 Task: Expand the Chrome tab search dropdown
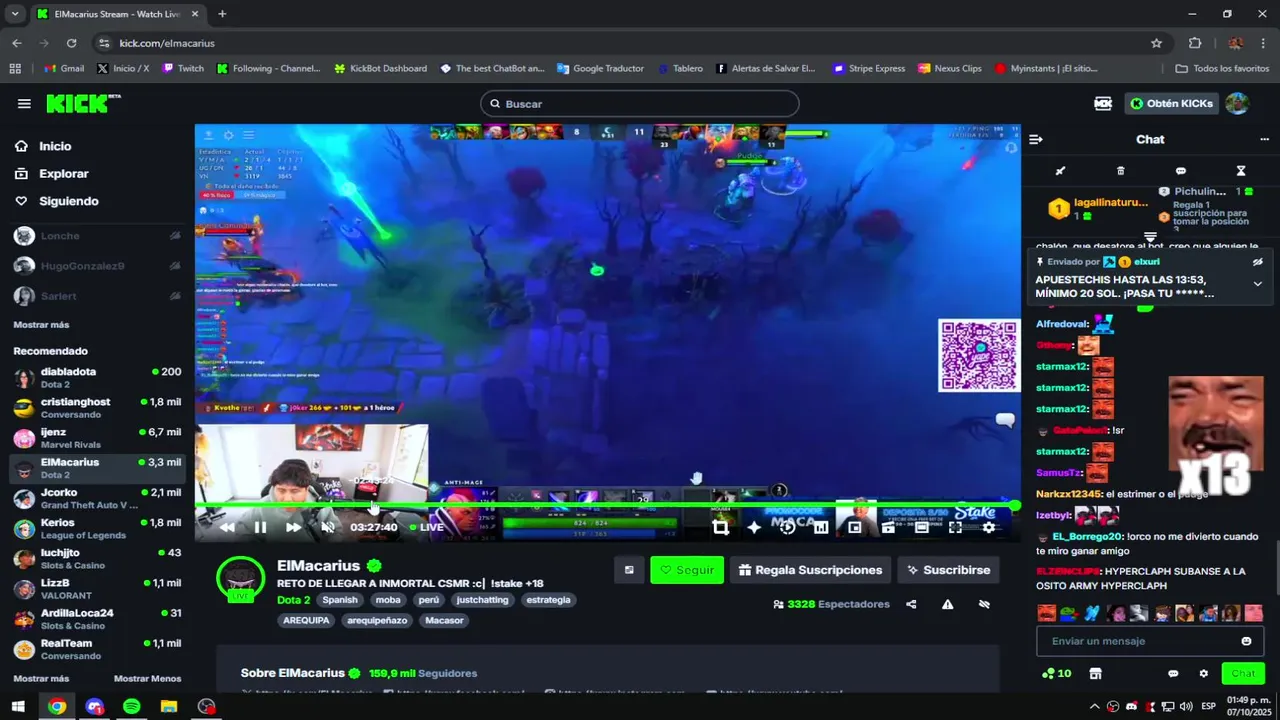(x=15, y=14)
